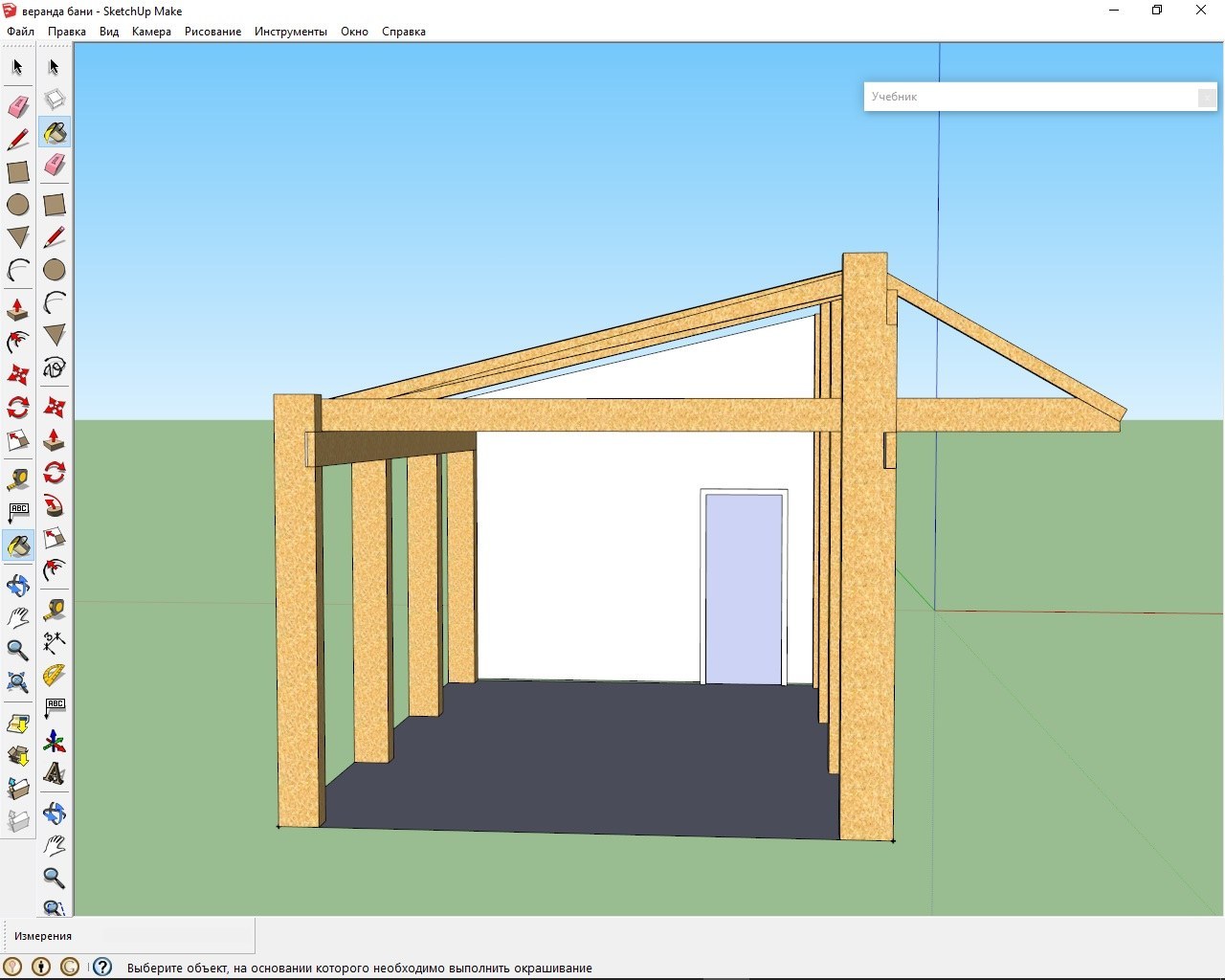Activate the Dimension tool
This screenshot has height=980, width=1225.
pos(55,641)
